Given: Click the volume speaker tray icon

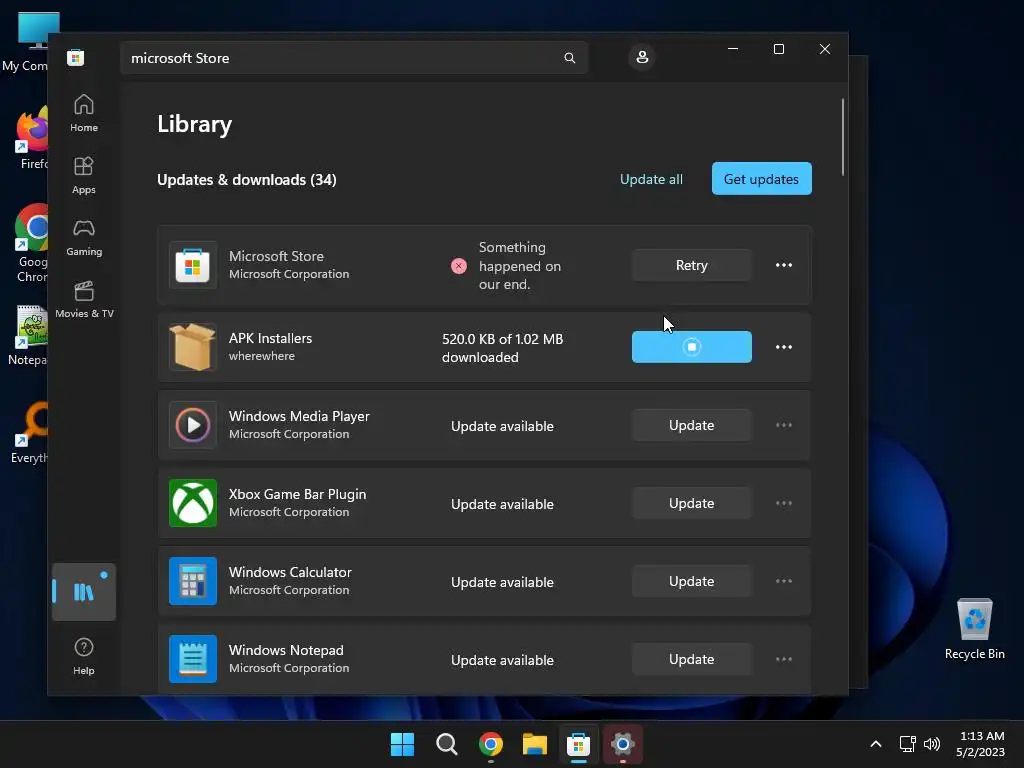Looking at the screenshot, I should point(932,744).
